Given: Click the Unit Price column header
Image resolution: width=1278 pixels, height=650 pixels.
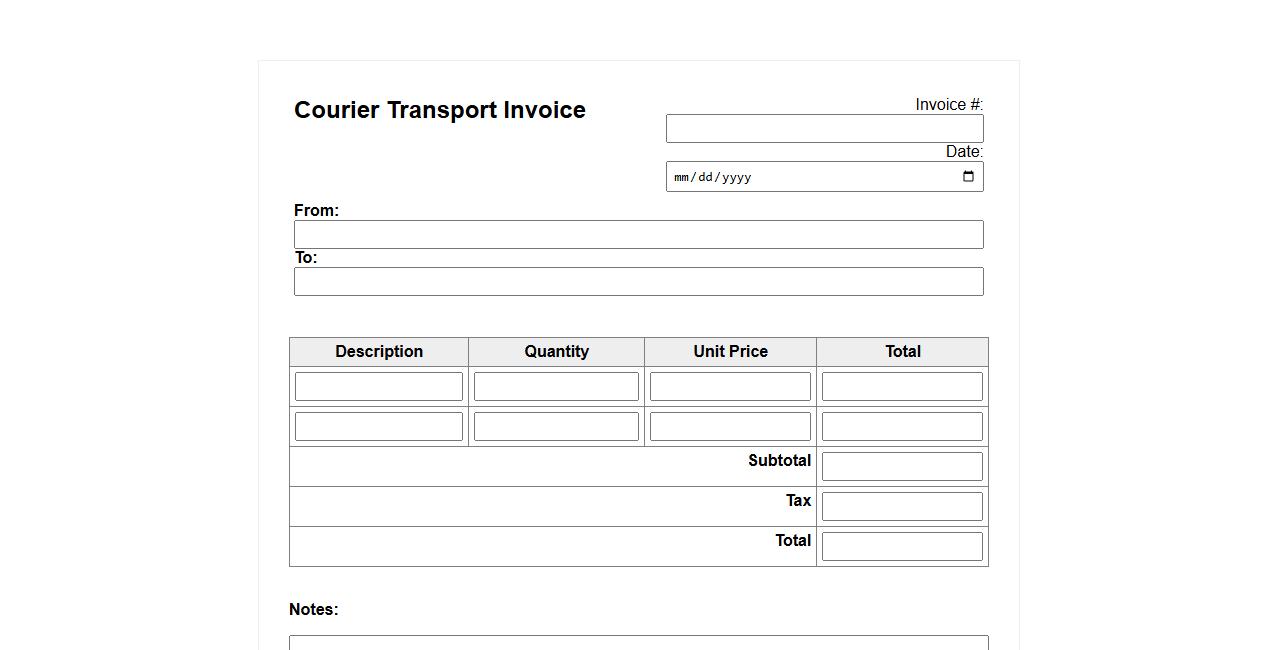Looking at the screenshot, I should click(x=730, y=352).
